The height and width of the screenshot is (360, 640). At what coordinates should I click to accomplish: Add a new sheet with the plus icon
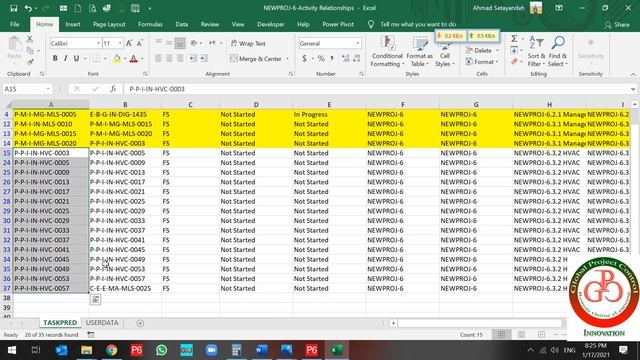pyautogui.click(x=140, y=323)
